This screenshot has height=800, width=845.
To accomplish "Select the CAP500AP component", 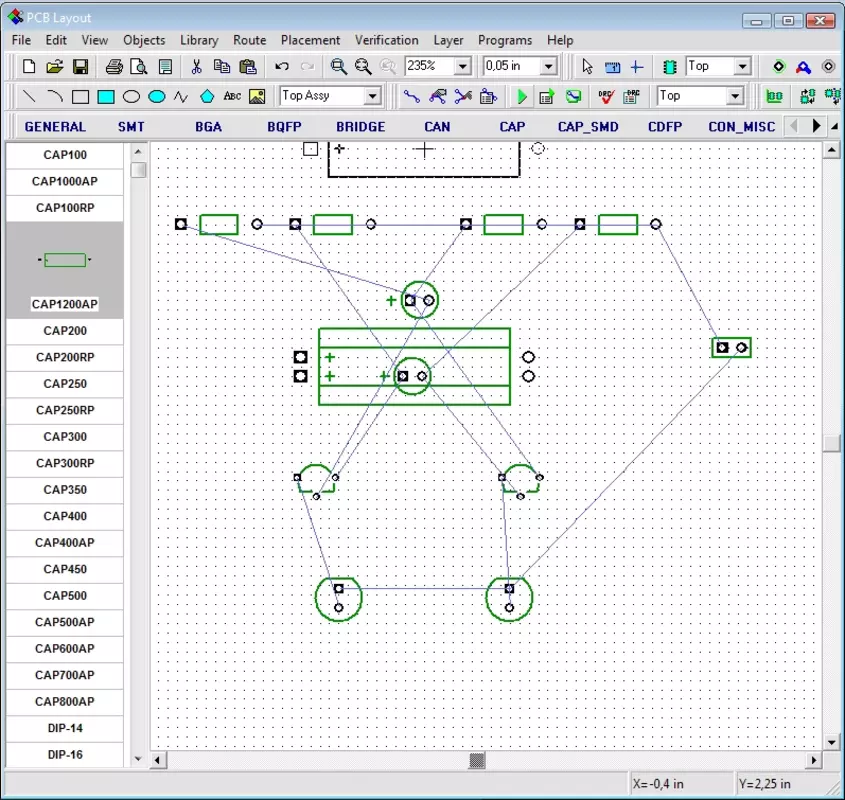I will coord(65,622).
